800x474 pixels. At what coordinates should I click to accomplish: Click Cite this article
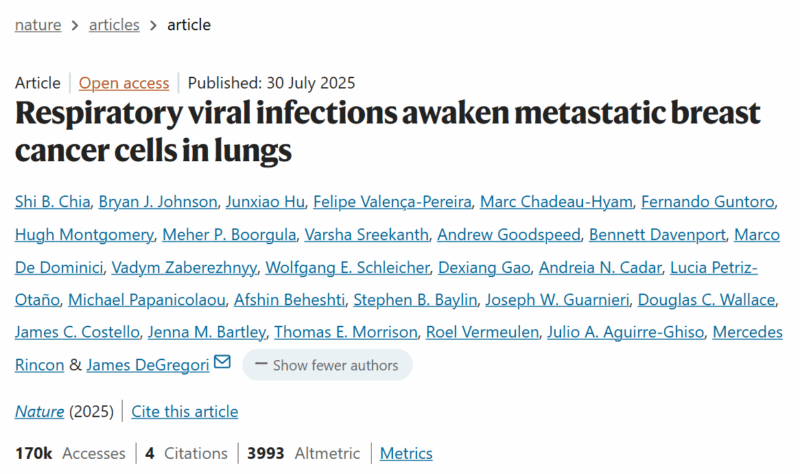coord(185,411)
